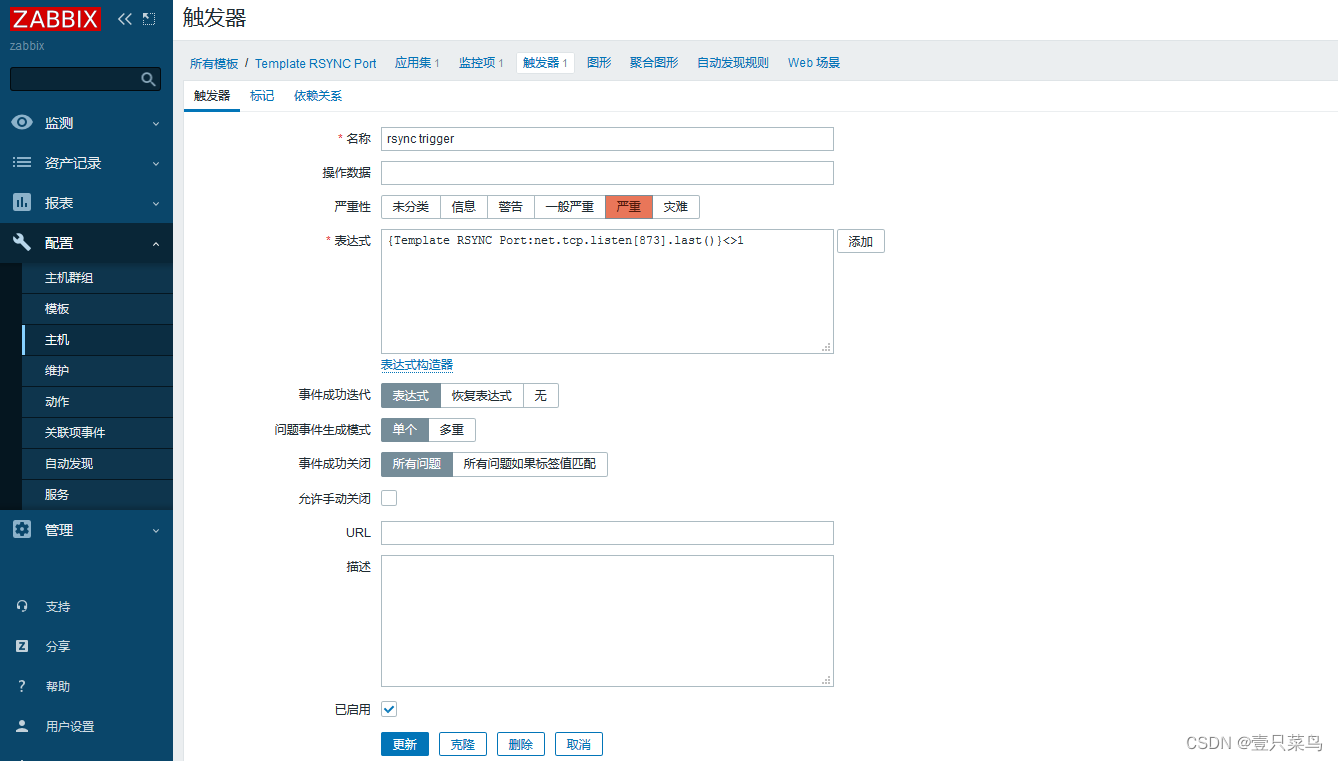The image size is (1338, 761).
Task: Open 图形 in template navigation
Action: pyautogui.click(x=599, y=62)
